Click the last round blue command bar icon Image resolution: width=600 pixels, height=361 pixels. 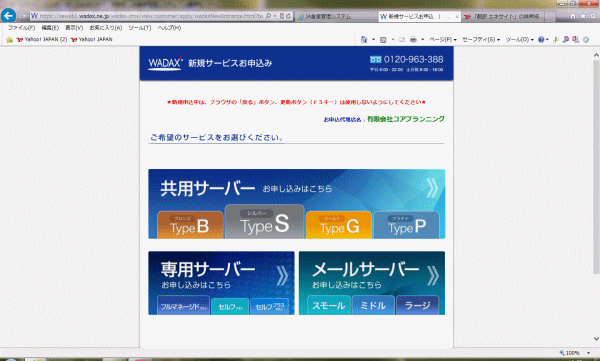click(586, 39)
